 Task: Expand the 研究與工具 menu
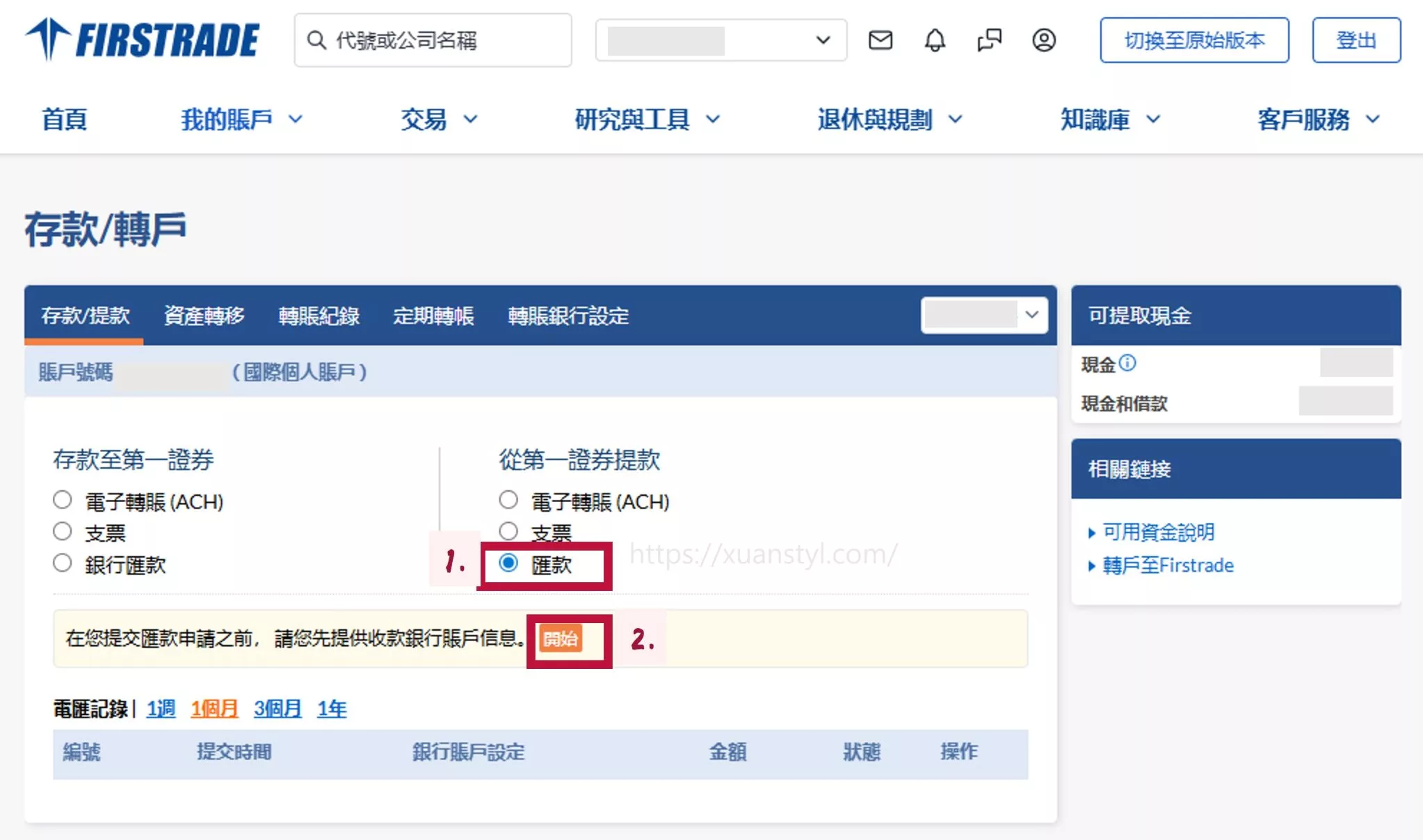(x=647, y=120)
